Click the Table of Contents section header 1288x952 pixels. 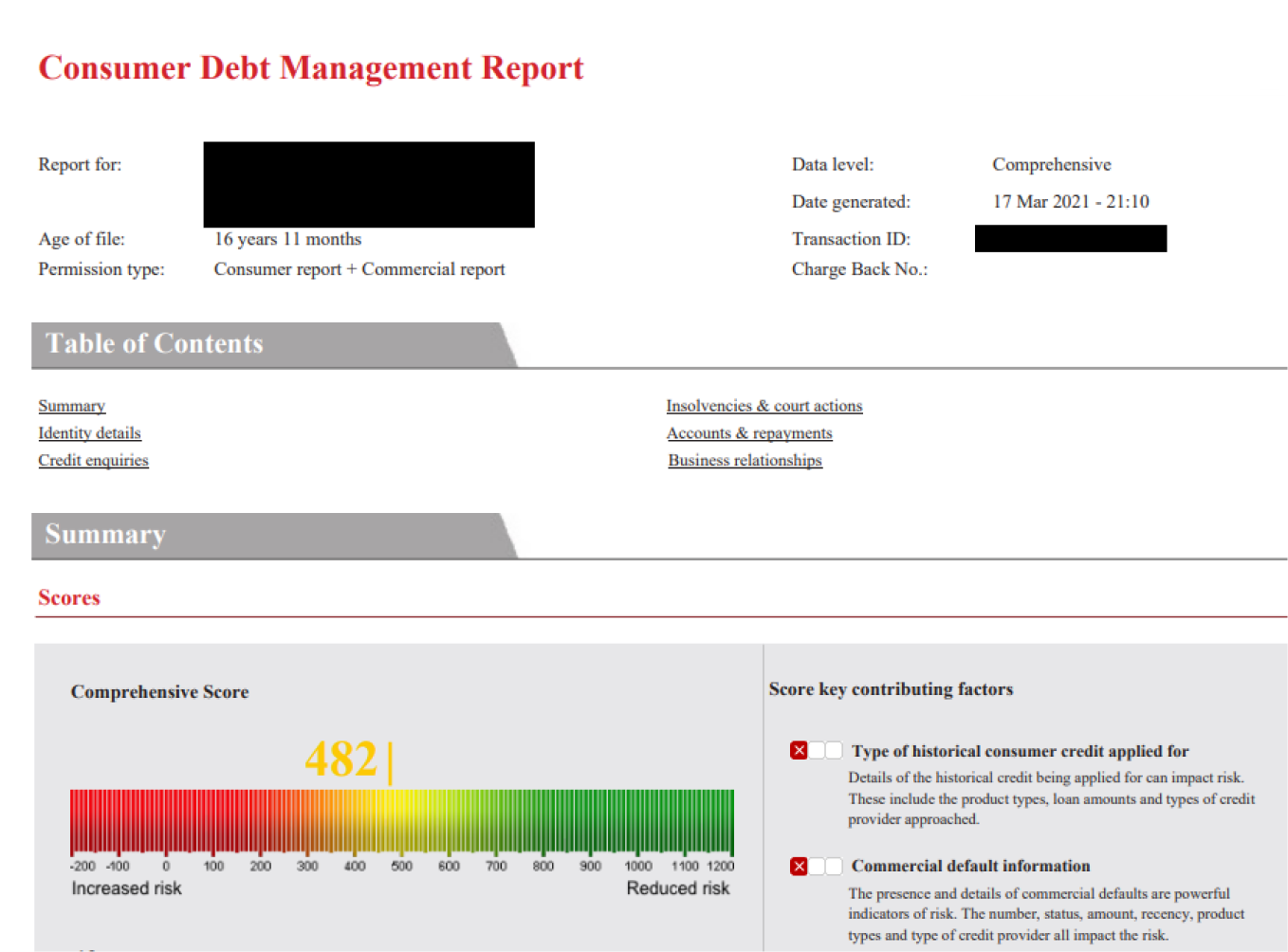pyautogui.click(x=155, y=344)
